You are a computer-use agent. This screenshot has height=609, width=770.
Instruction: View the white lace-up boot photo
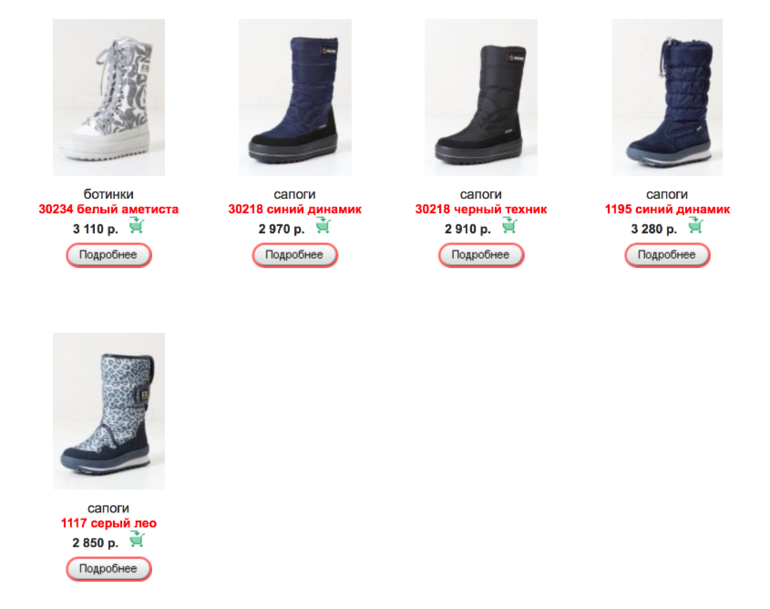[x=109, y=97]
